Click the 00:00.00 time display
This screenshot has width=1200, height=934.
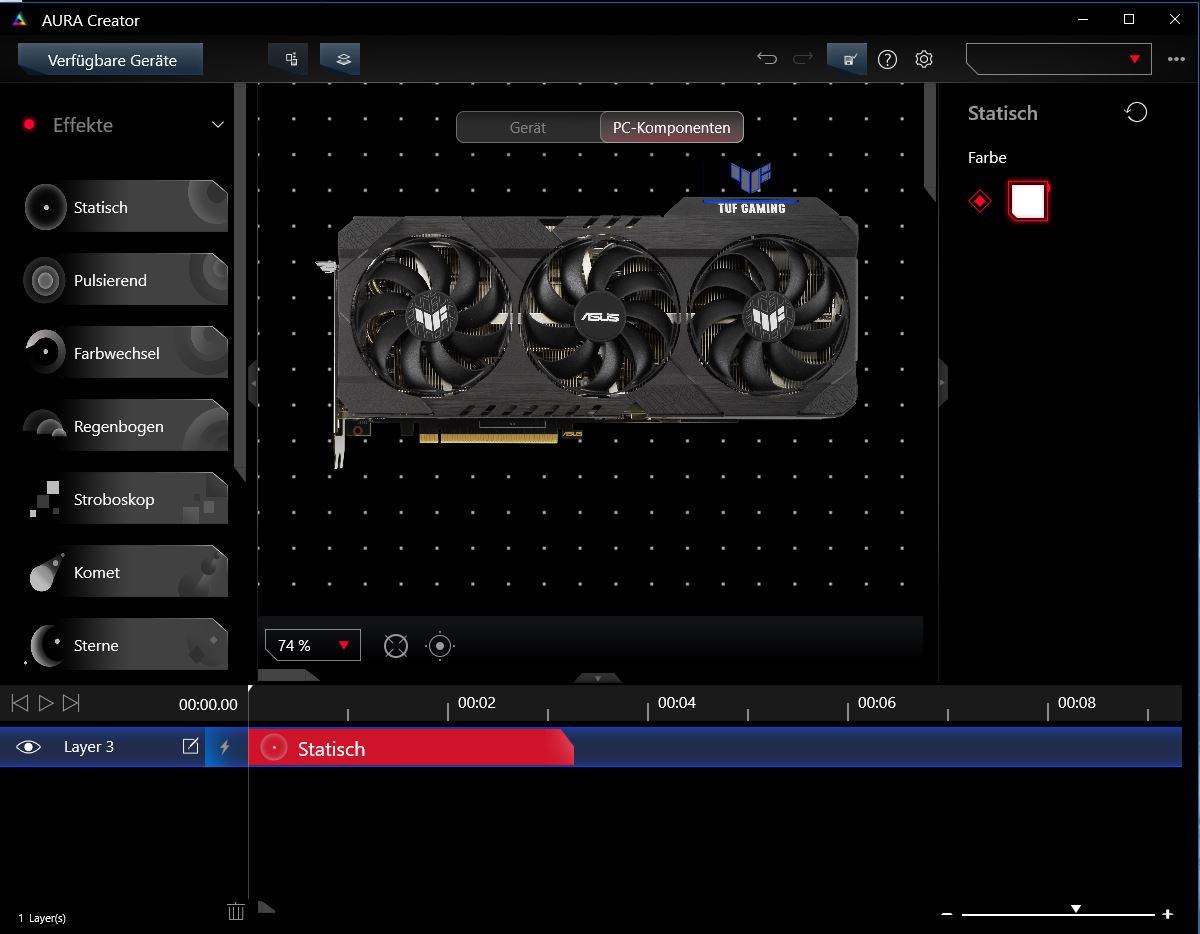click(208, 704)
